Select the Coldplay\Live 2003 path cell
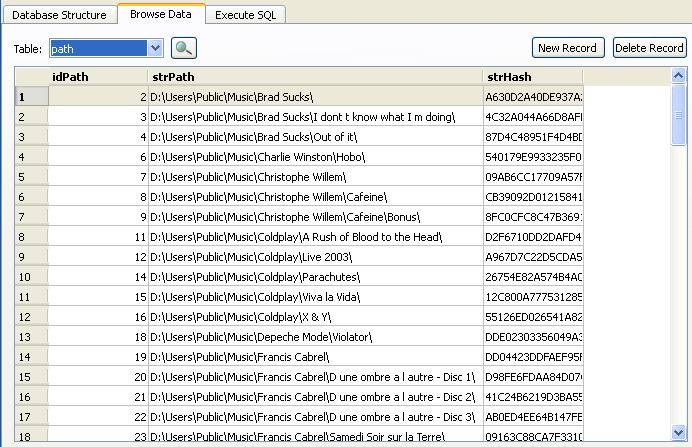 (315, 257)
